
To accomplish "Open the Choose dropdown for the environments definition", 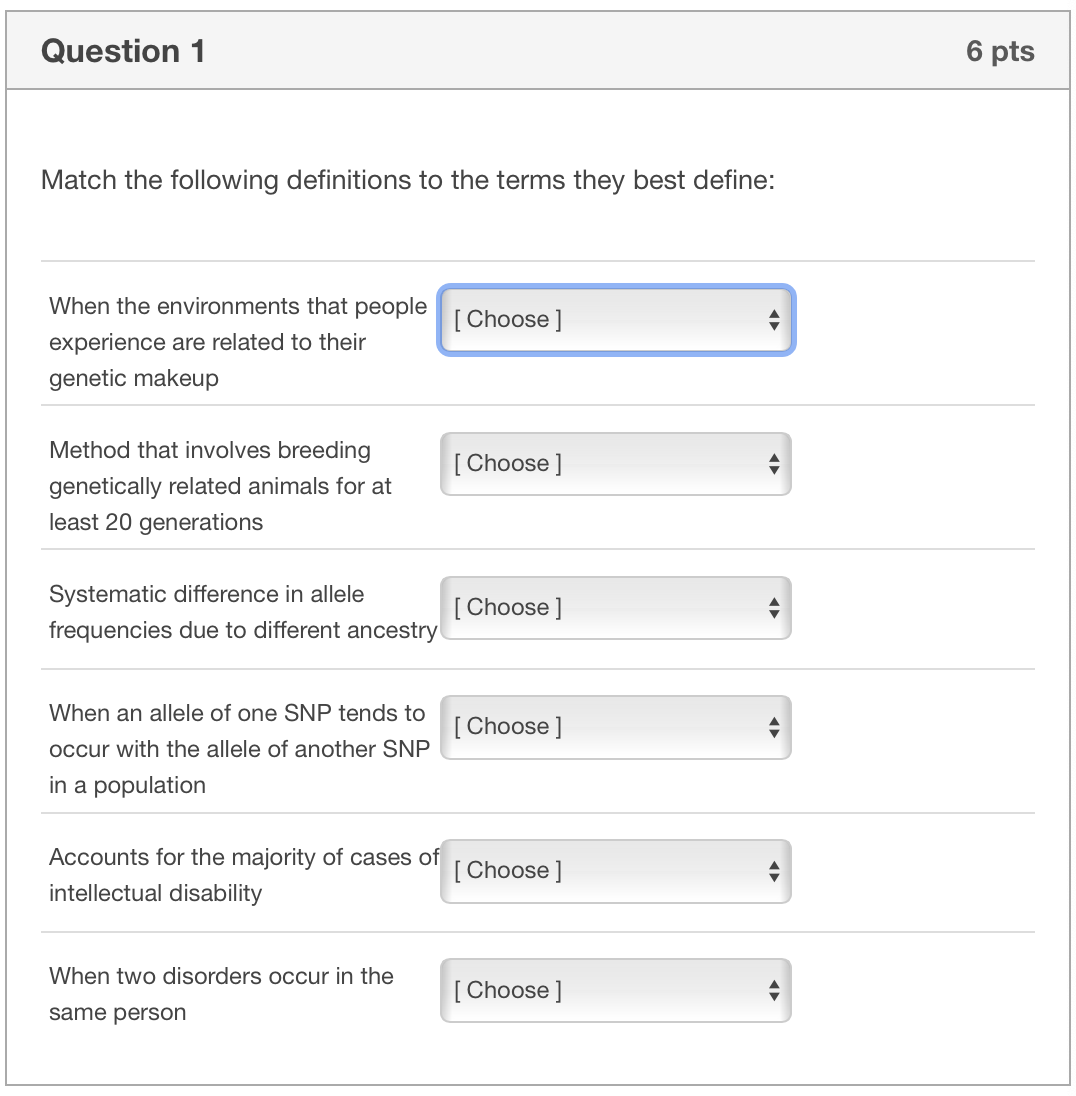I will coord(616,320).
